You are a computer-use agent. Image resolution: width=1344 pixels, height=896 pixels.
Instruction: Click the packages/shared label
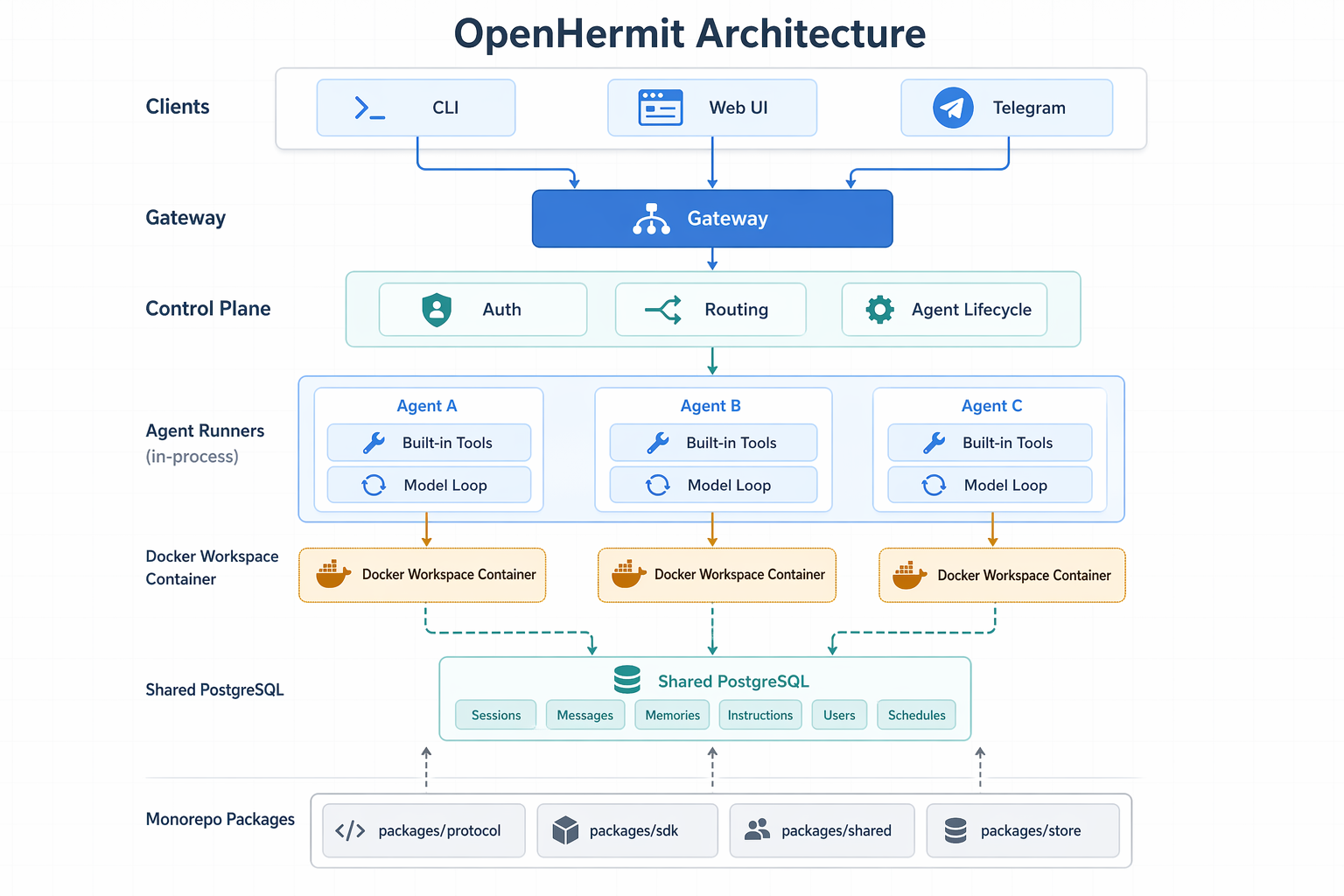[836, 830]
